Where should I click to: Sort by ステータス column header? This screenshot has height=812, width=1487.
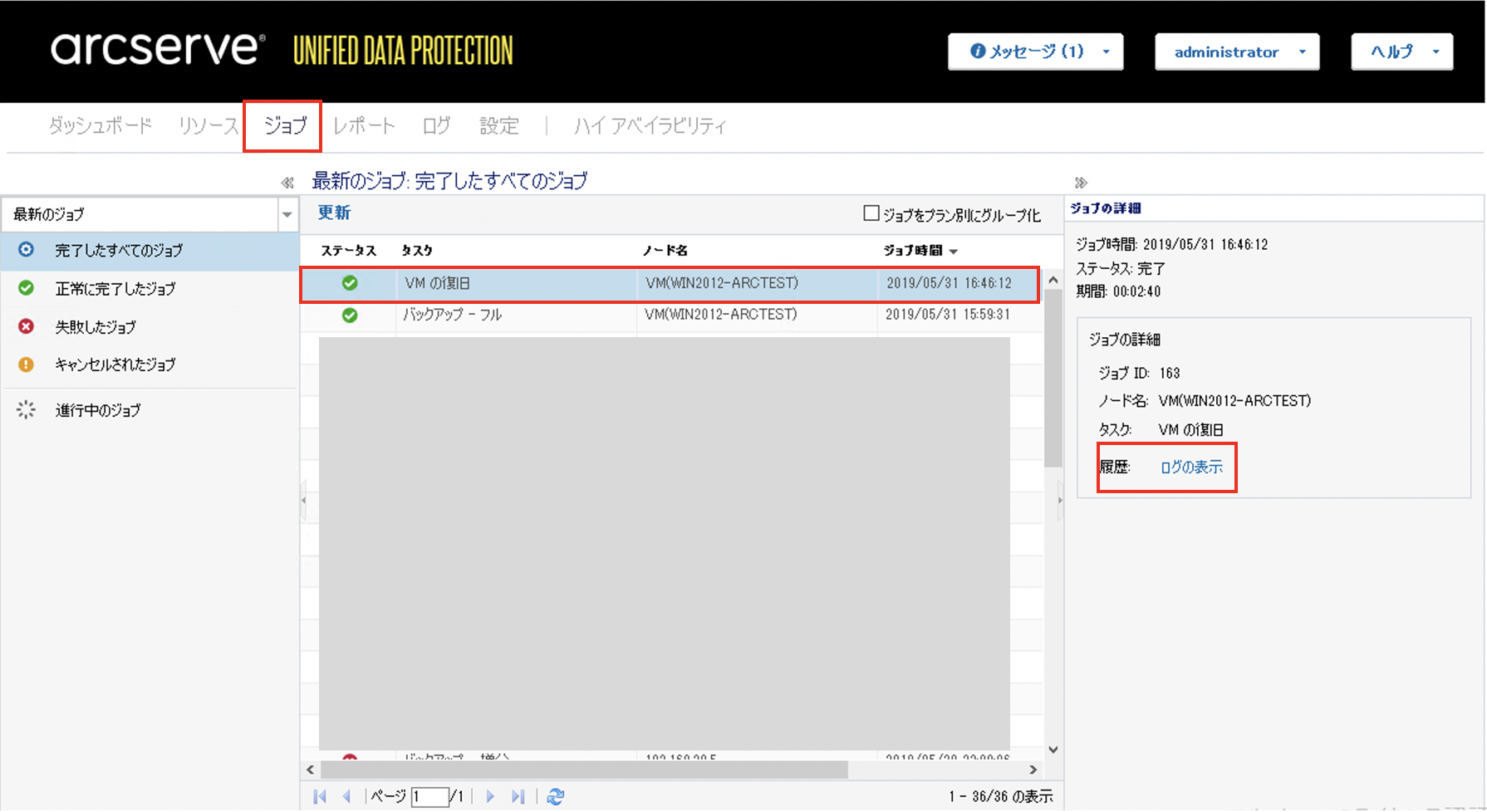(x=349, y=251)
